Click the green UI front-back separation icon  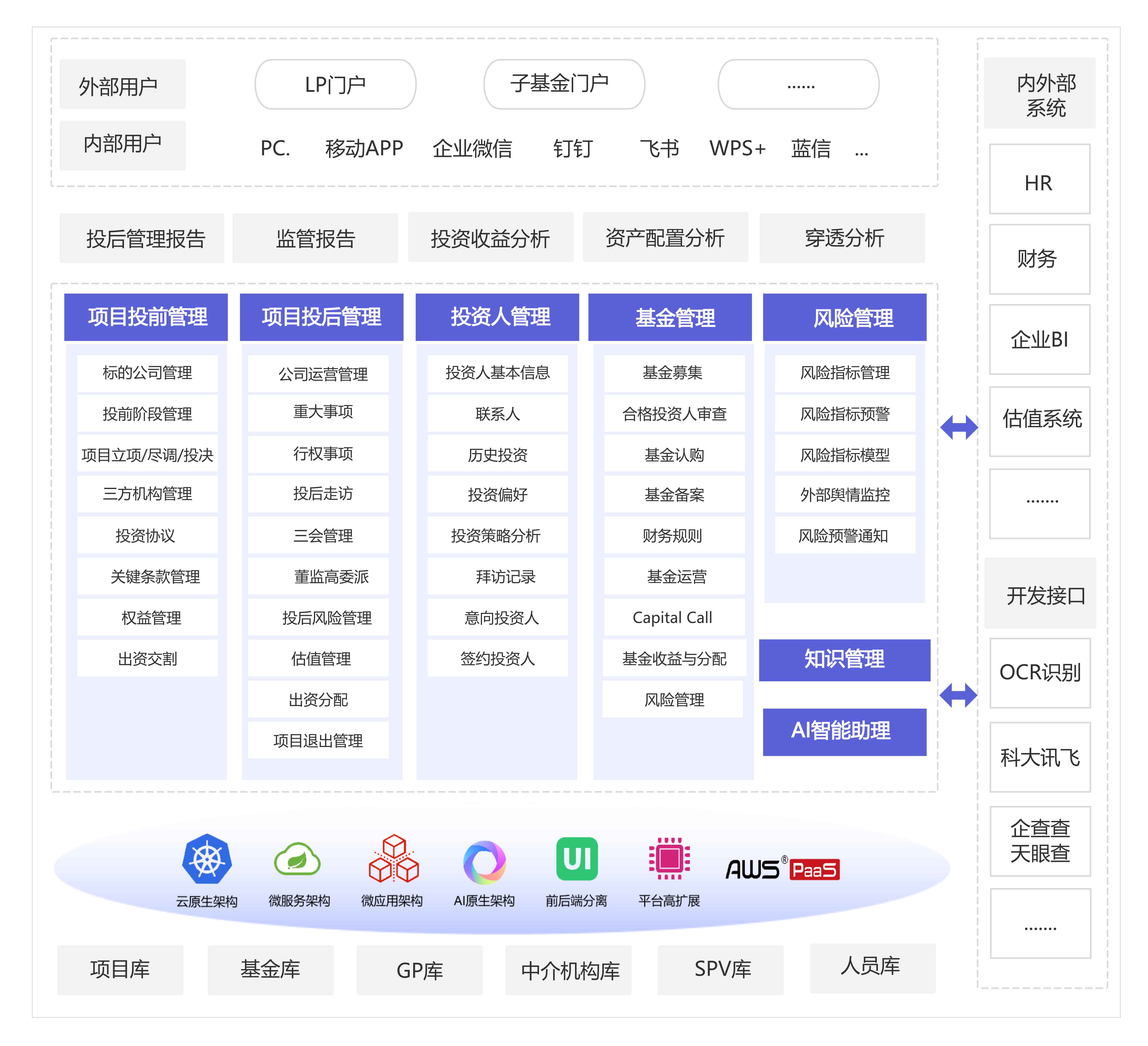[577, 859]
